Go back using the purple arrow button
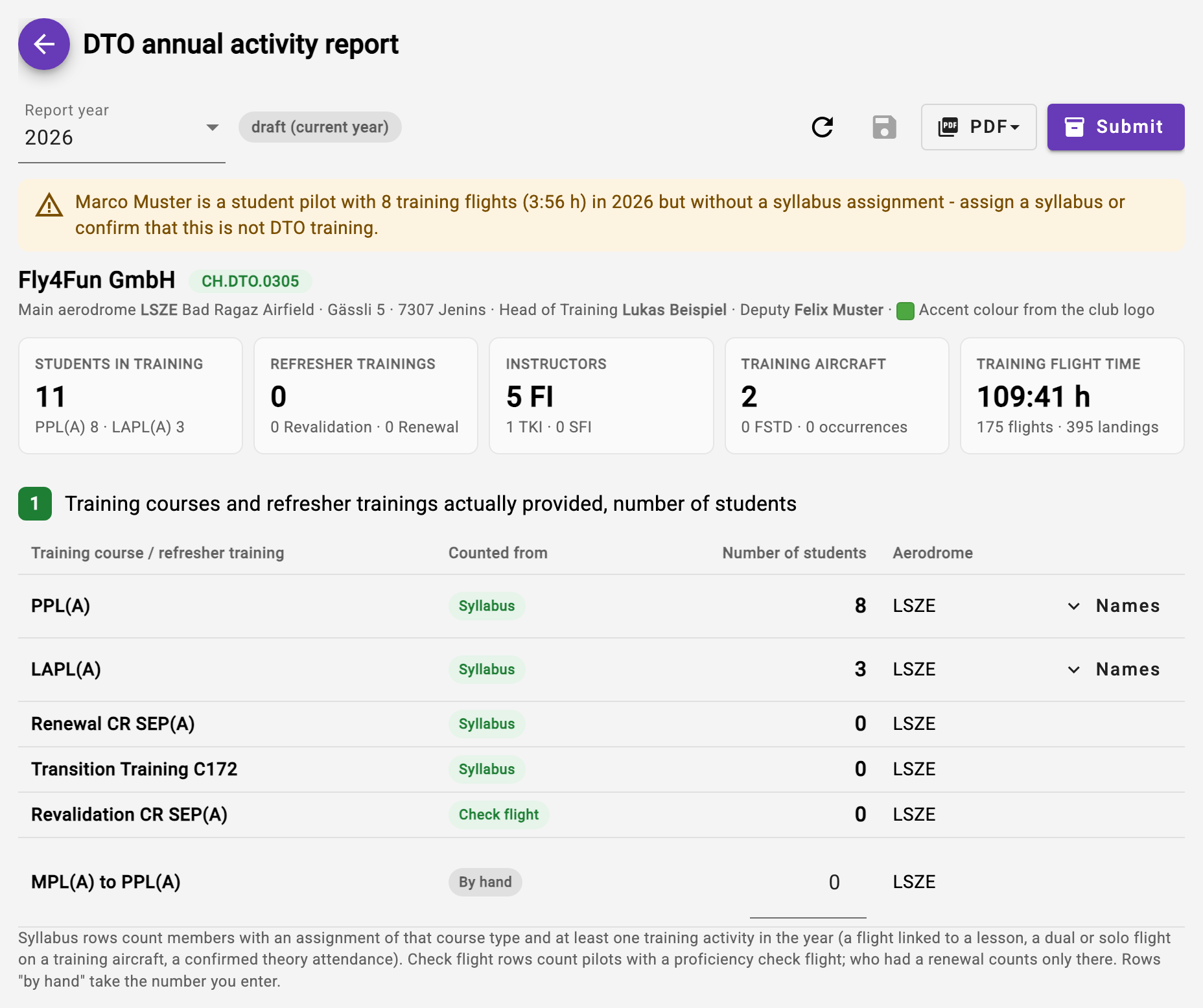 tap(44, 44)
